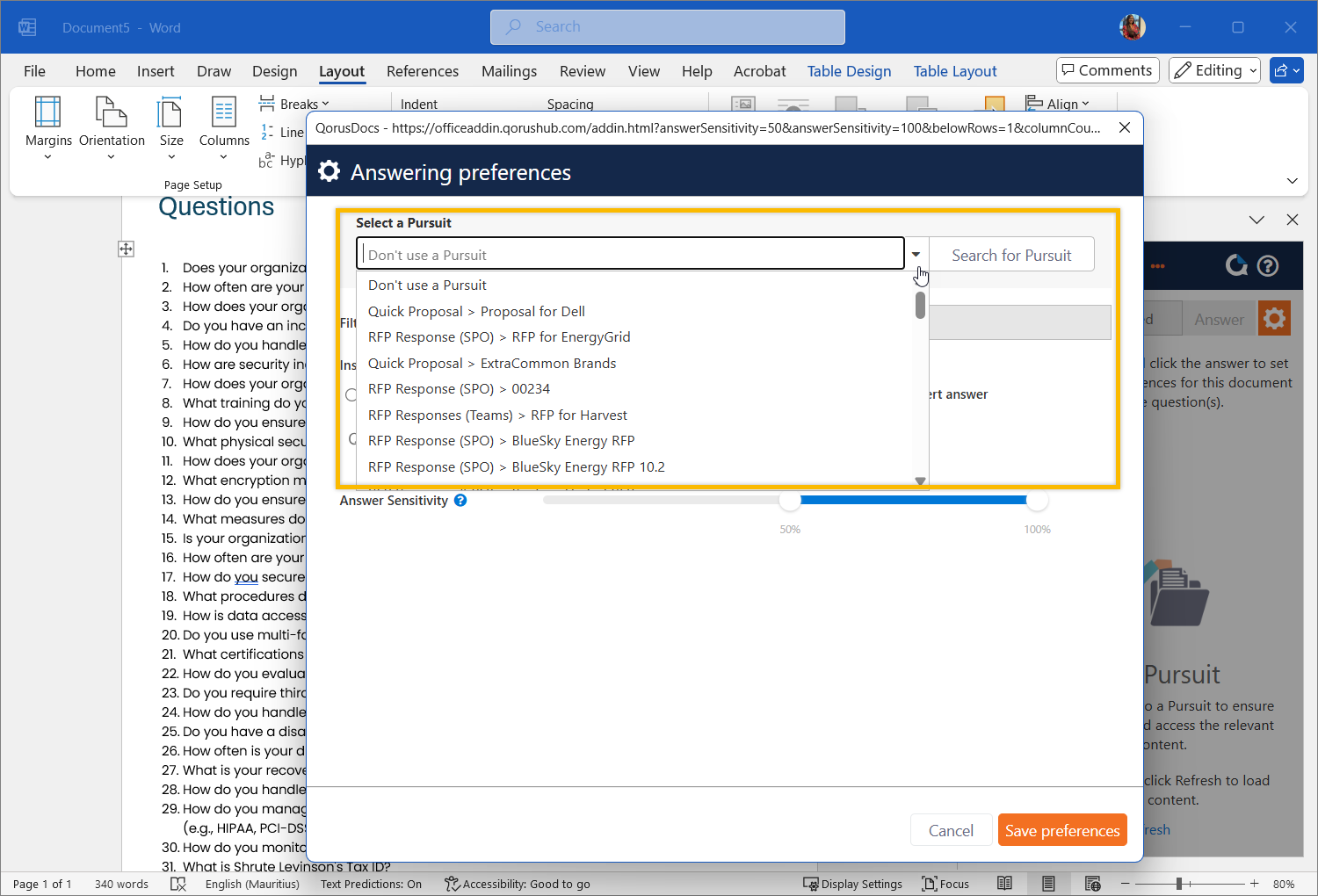Toggle Text Predictions in the status bar

(371, 884)
